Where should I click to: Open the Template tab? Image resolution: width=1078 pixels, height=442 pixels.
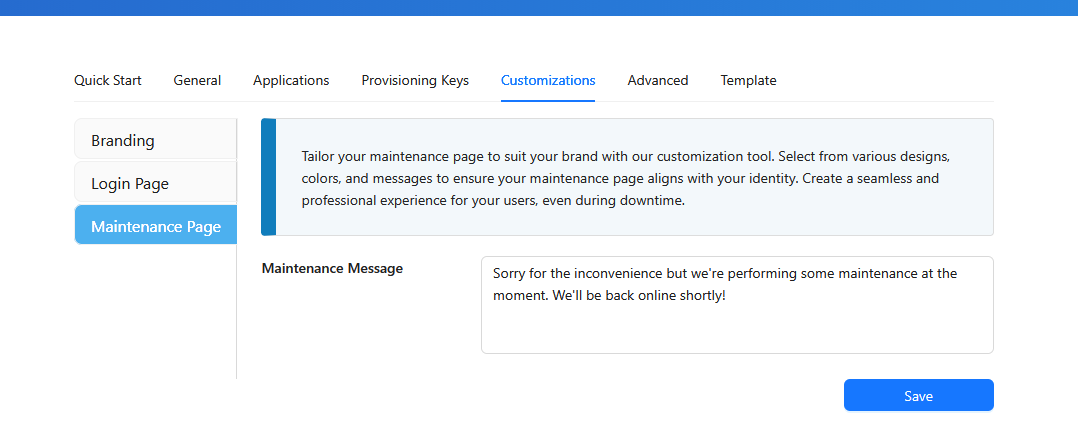pos(748,81)
